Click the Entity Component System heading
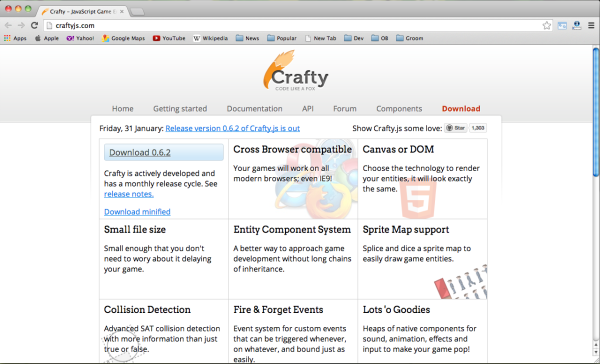The image size is (600, 364). point(292,230)
